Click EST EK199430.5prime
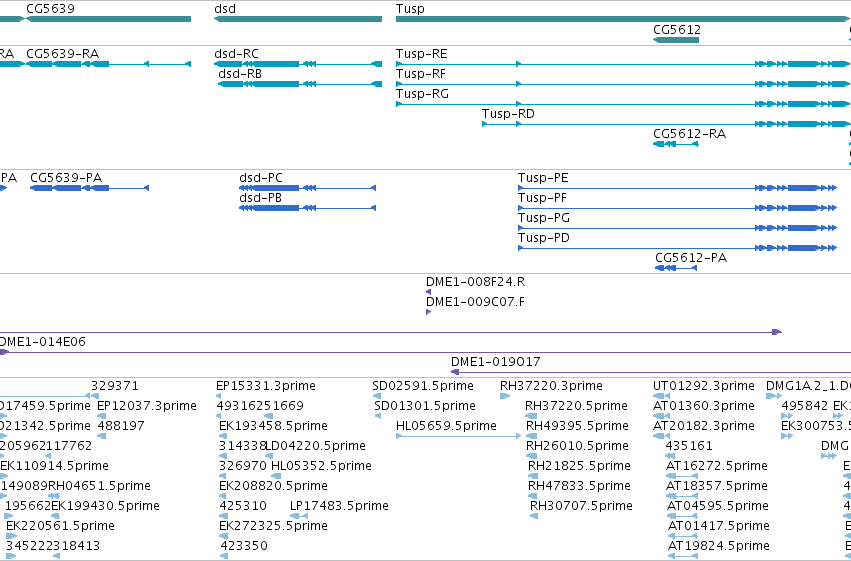Screen dimensions: 851x561 (105, 506)
